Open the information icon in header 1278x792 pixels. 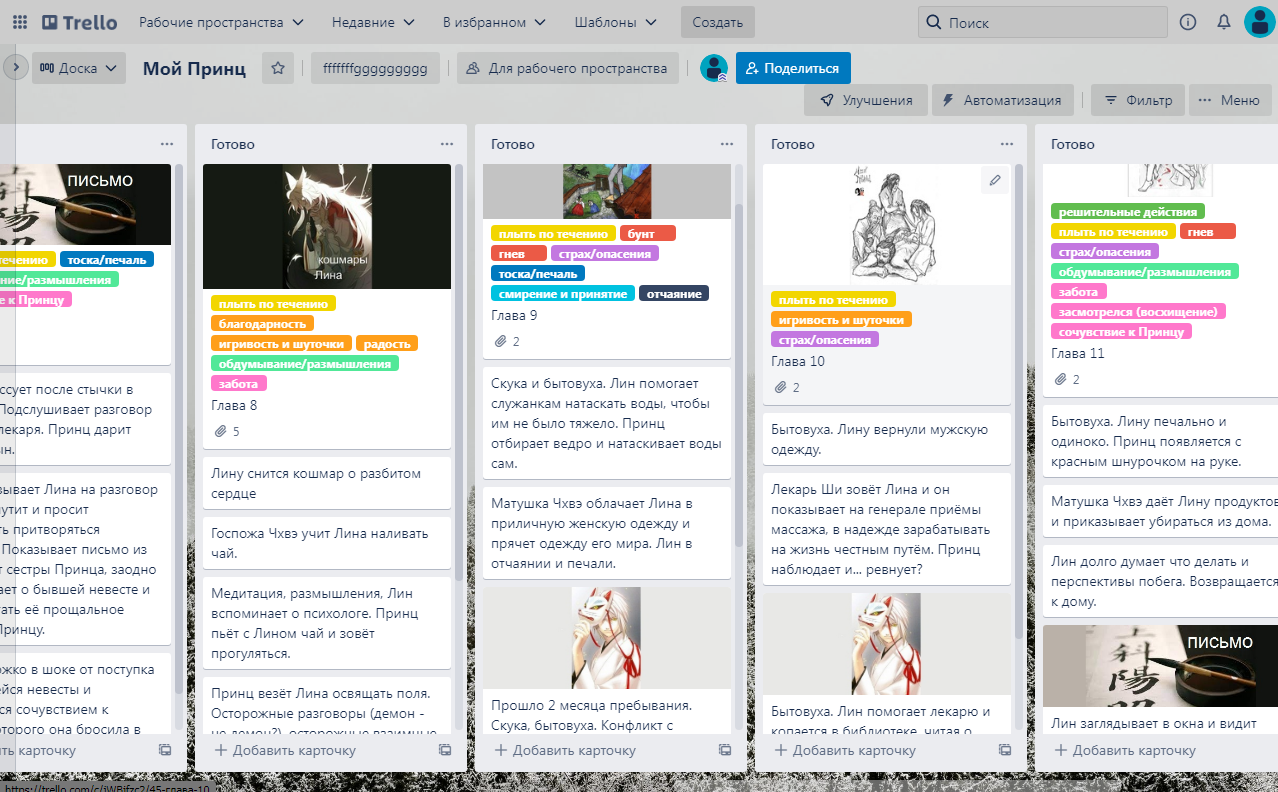[x=1188, y=22]
